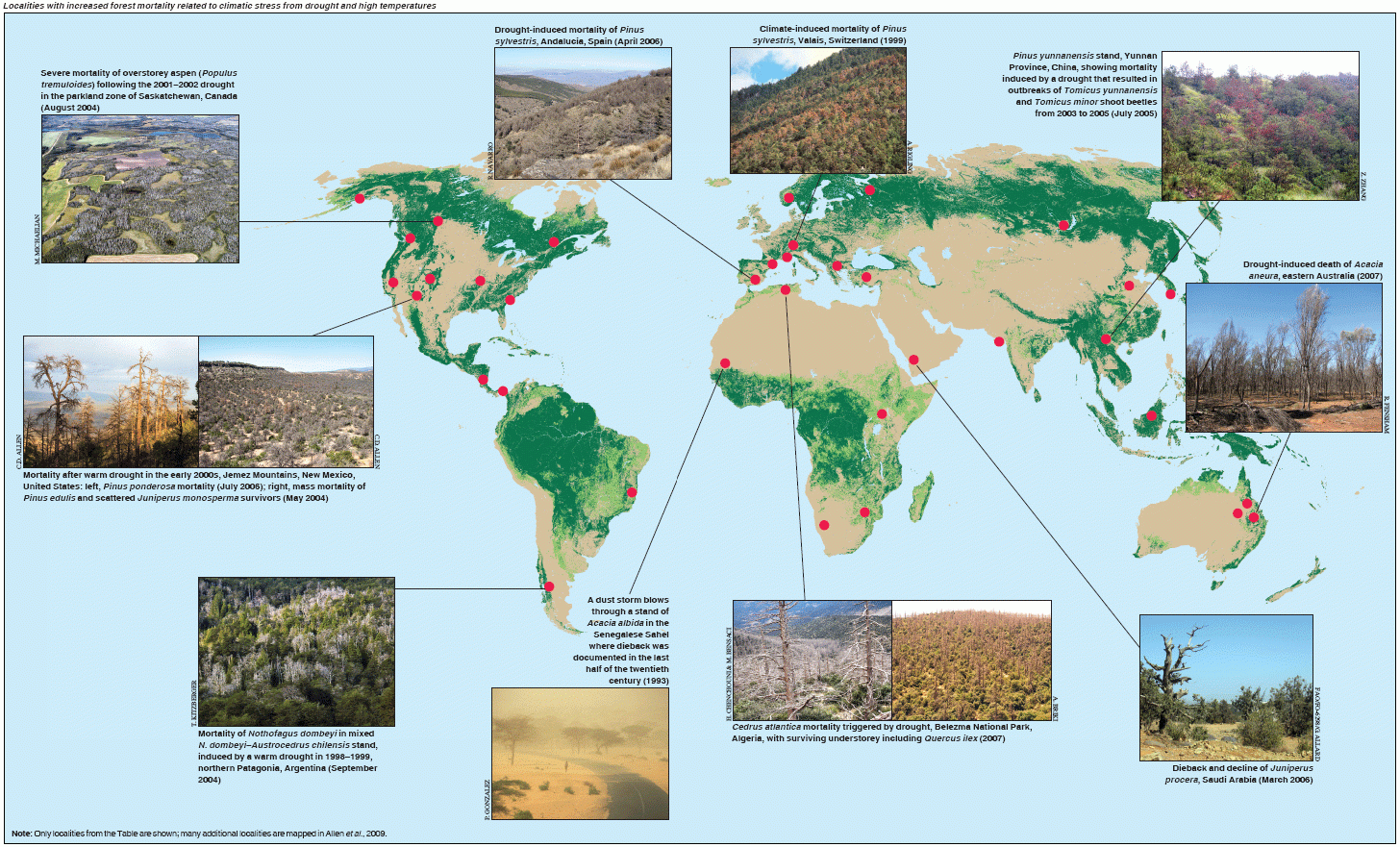Select the 'T. KITZBERGER' photo credit

tap(192, 702)
